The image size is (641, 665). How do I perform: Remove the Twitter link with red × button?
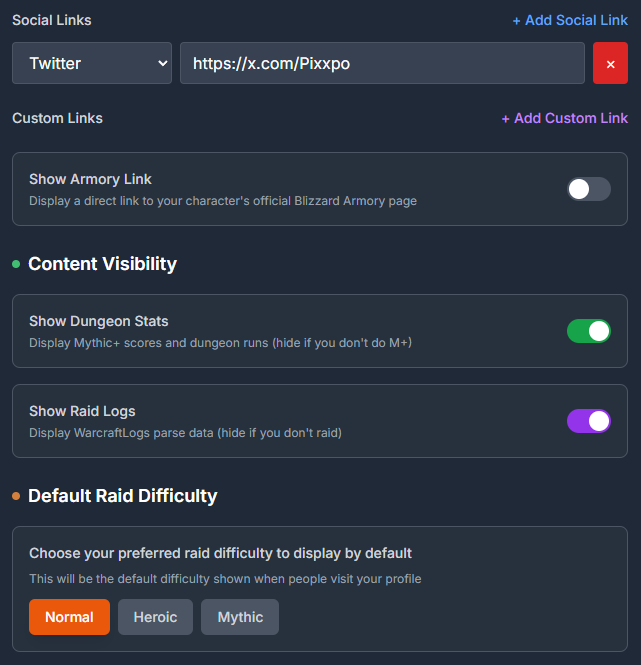pos(610,63)
